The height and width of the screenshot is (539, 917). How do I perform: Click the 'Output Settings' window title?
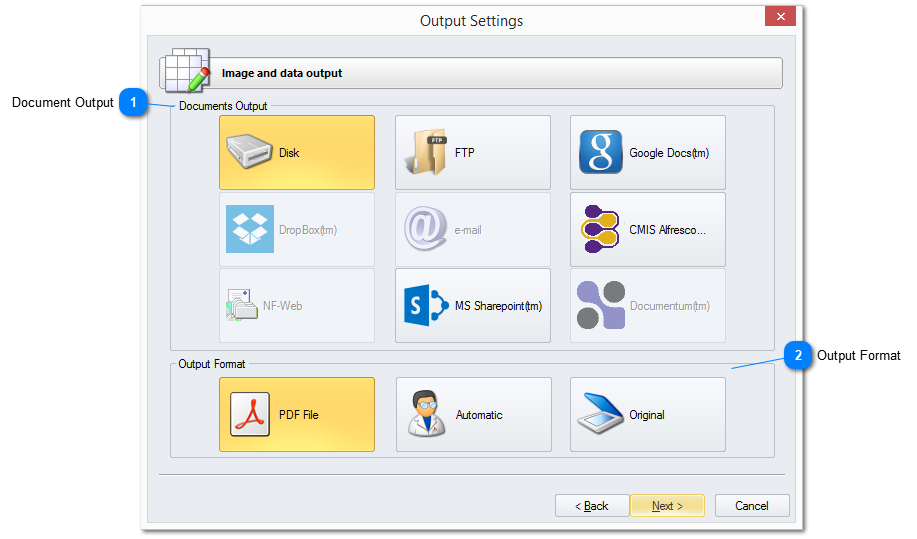point(471,21)
